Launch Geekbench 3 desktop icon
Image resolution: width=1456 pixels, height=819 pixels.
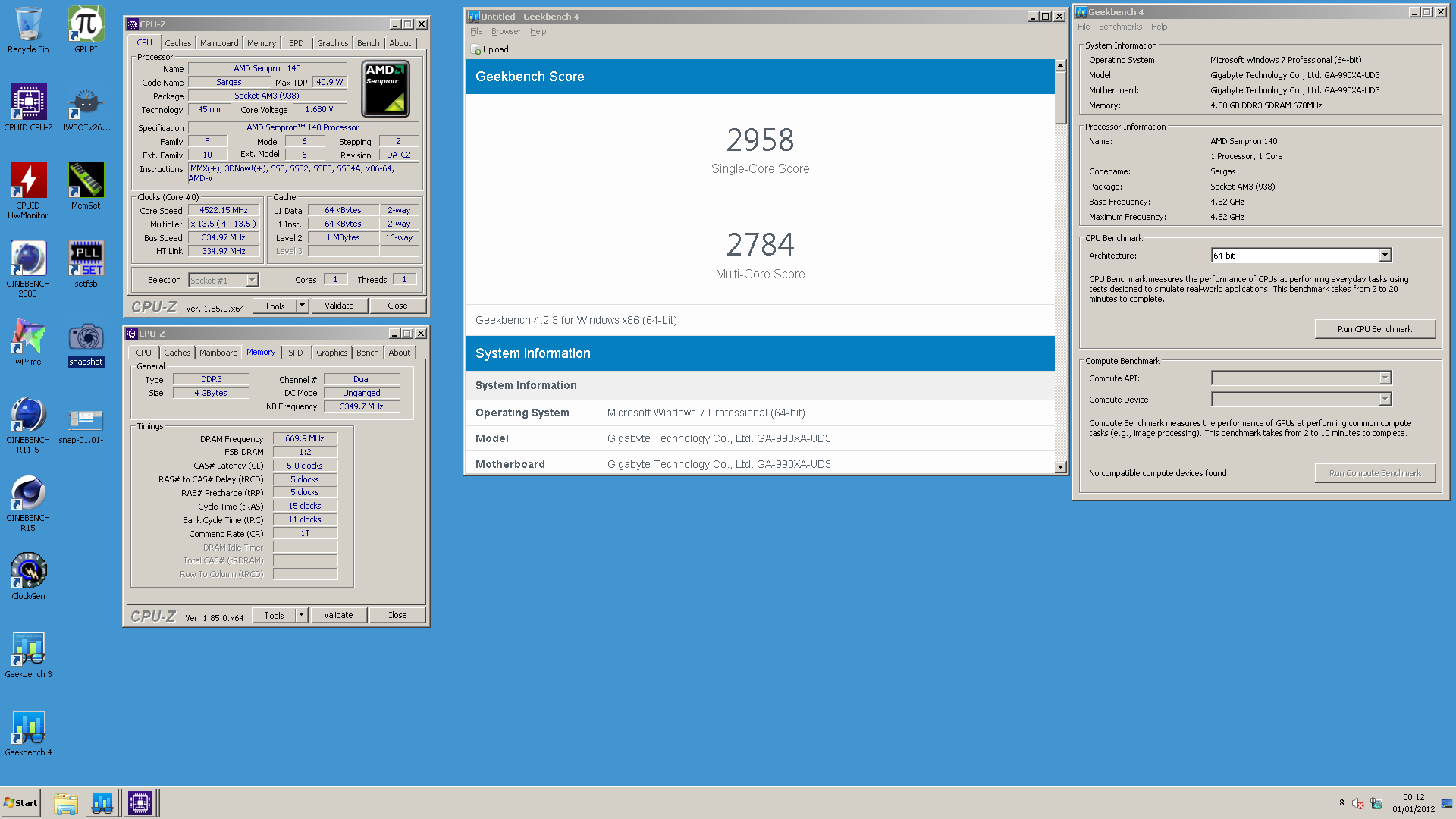(x=28, y=654)
